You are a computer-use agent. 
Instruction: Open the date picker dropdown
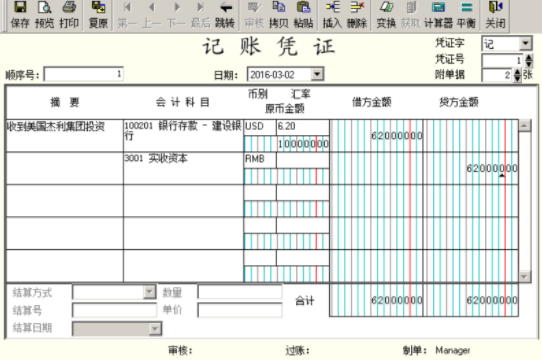click(x=317, y=74)
